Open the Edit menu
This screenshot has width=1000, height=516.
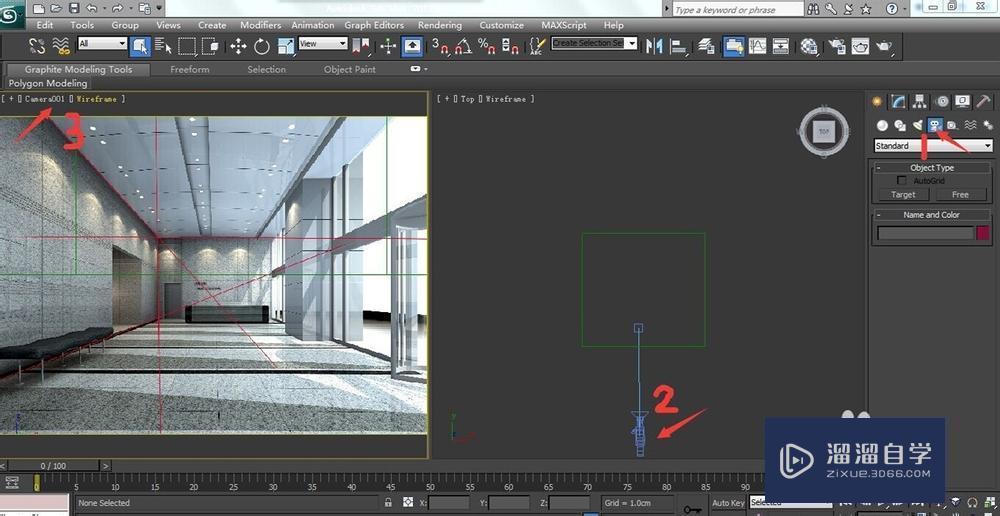45,26
